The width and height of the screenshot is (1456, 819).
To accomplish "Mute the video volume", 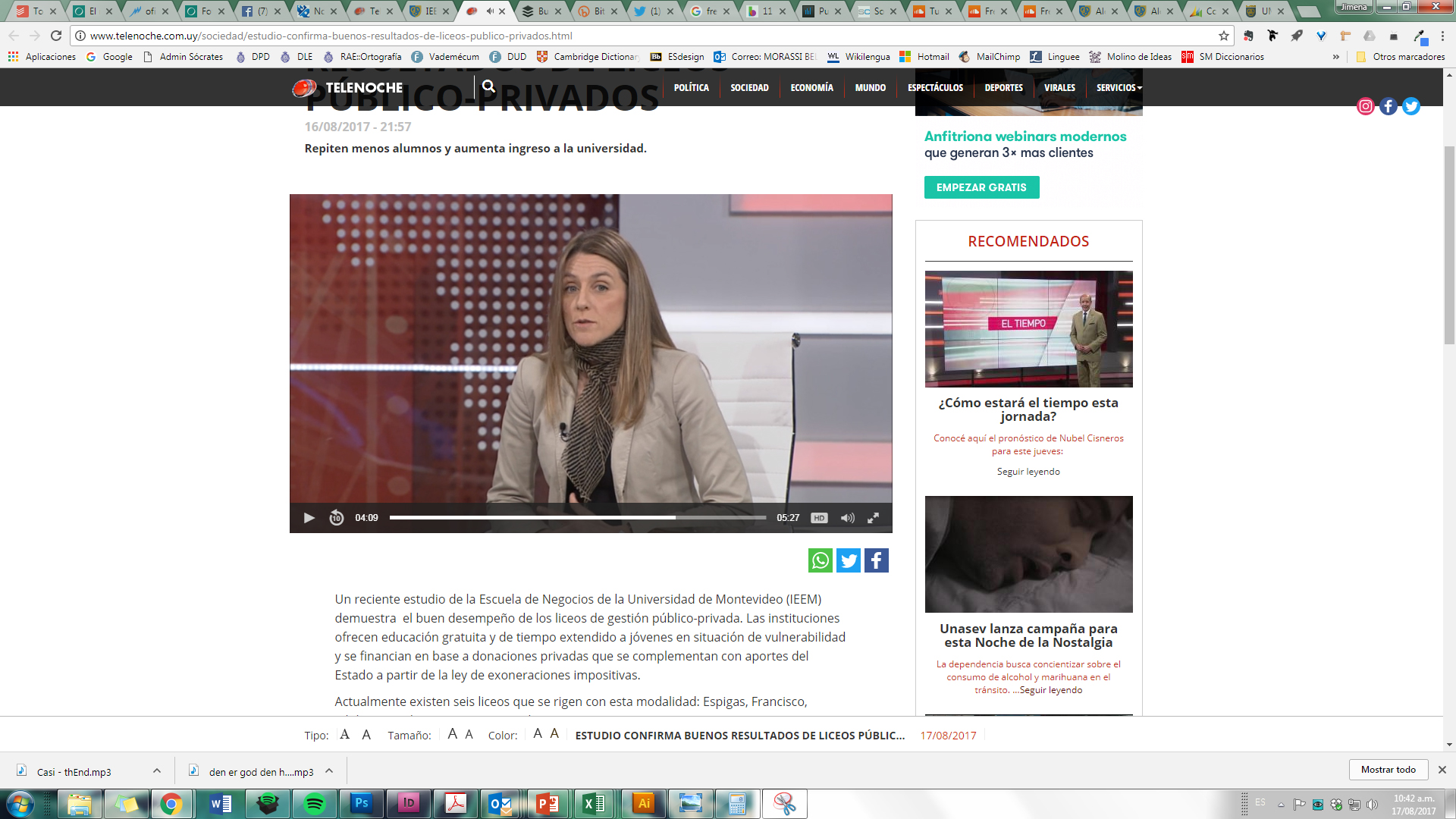I will [848, 518].
